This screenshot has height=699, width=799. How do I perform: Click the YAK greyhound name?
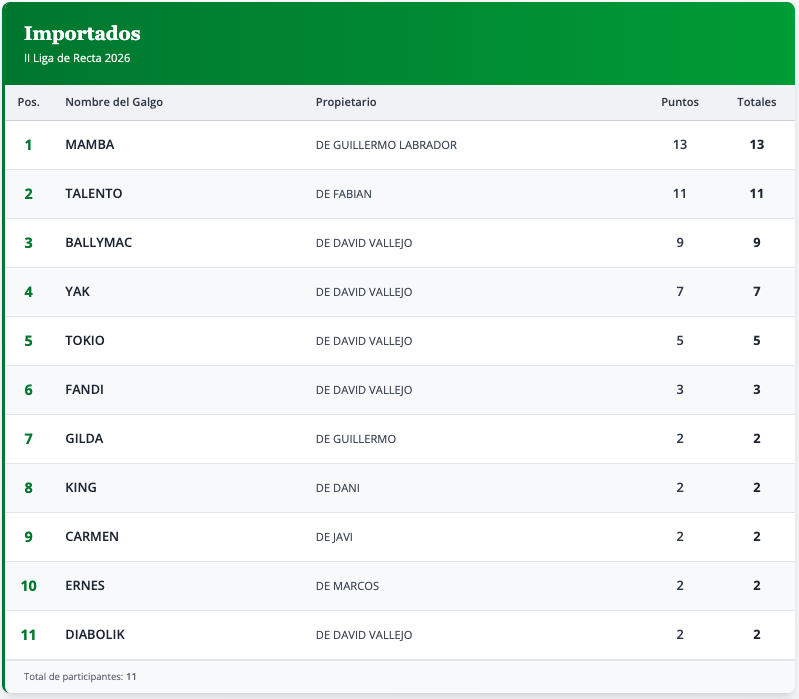[x=77, y=292]
